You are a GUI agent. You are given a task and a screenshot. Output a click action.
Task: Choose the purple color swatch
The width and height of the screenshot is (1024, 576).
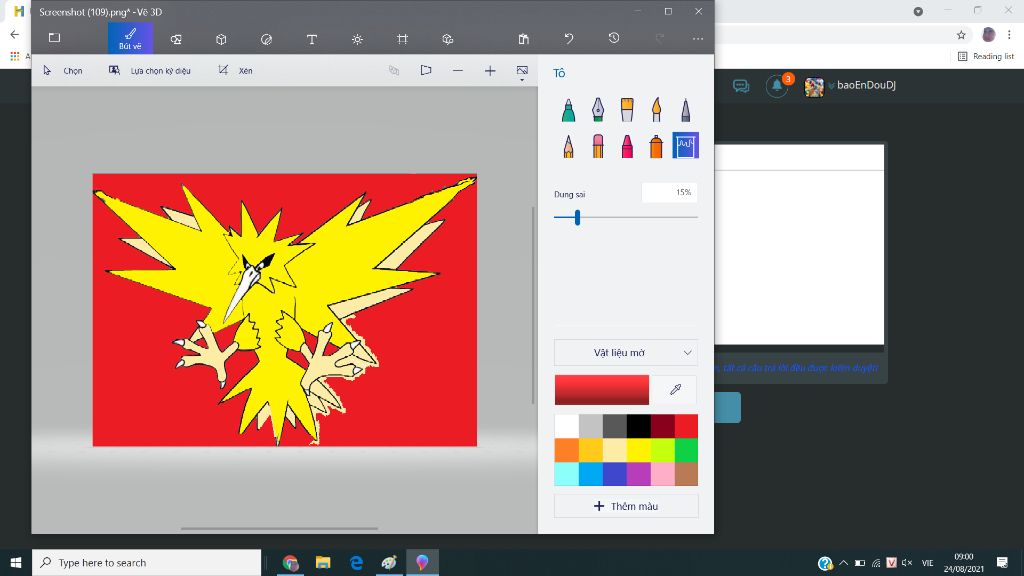[638, 474]
